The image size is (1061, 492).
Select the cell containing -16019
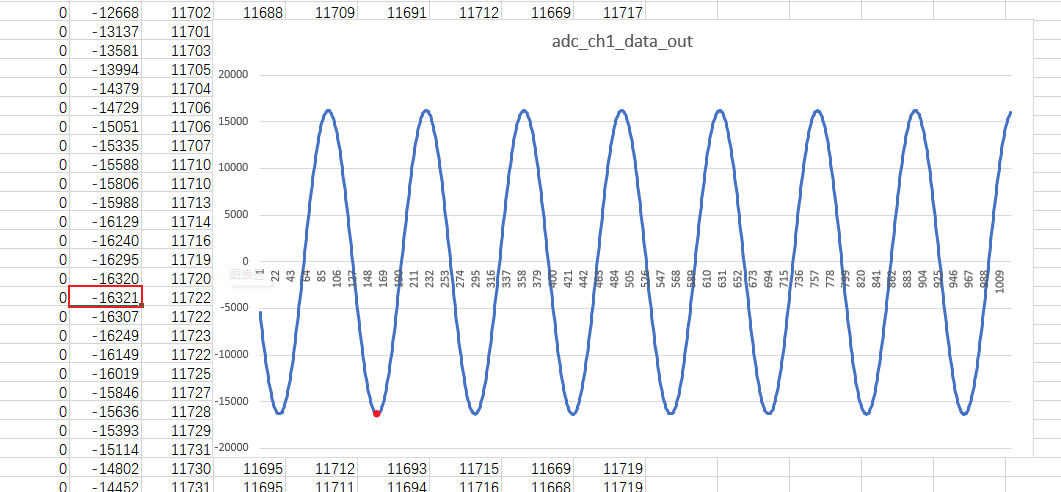tap(106, 374)
